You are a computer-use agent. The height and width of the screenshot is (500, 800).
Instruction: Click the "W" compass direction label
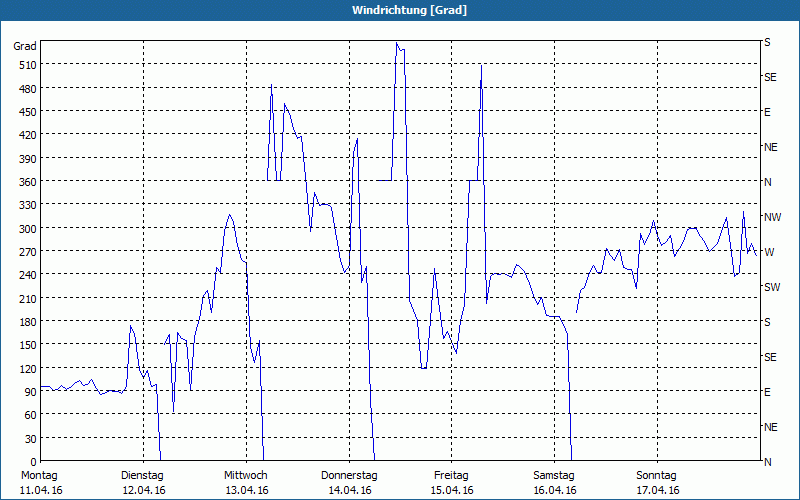769,252
